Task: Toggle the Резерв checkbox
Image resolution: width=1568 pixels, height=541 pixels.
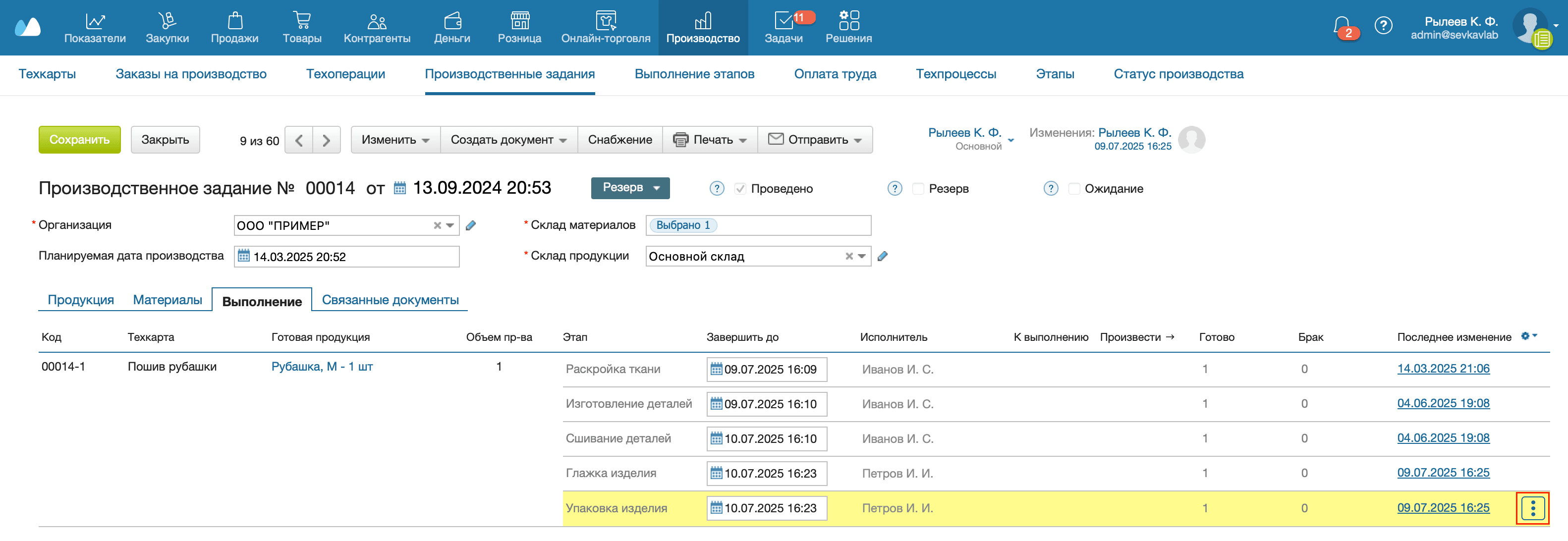Action: 917,189
